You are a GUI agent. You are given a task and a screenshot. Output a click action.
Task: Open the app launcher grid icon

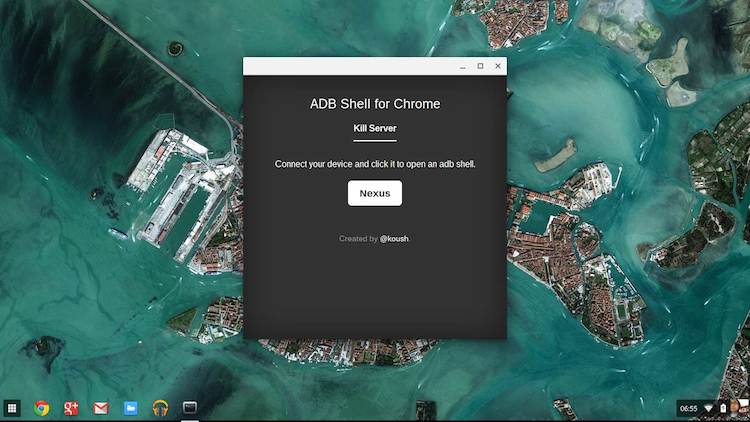(x=12, y=408)
